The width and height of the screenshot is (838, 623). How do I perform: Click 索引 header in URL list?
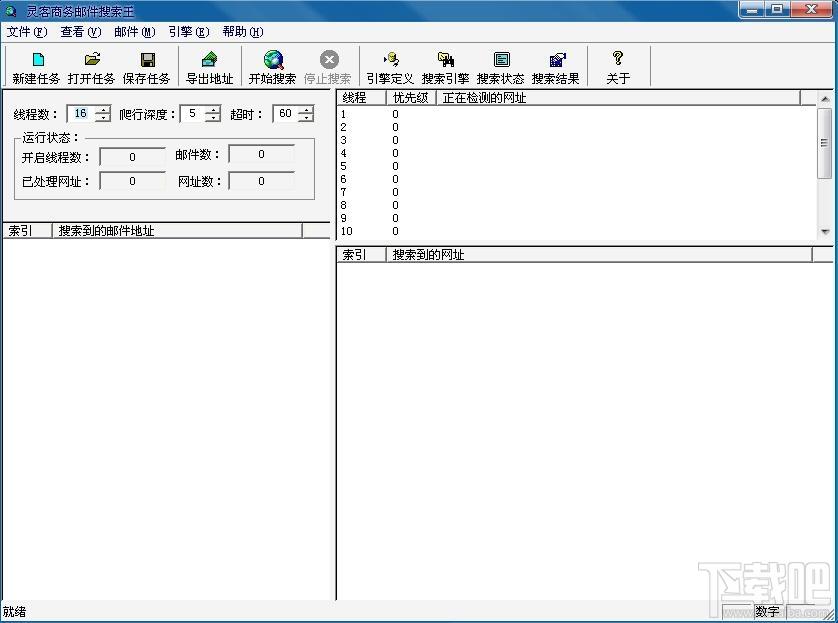click(x=362, y=255)
